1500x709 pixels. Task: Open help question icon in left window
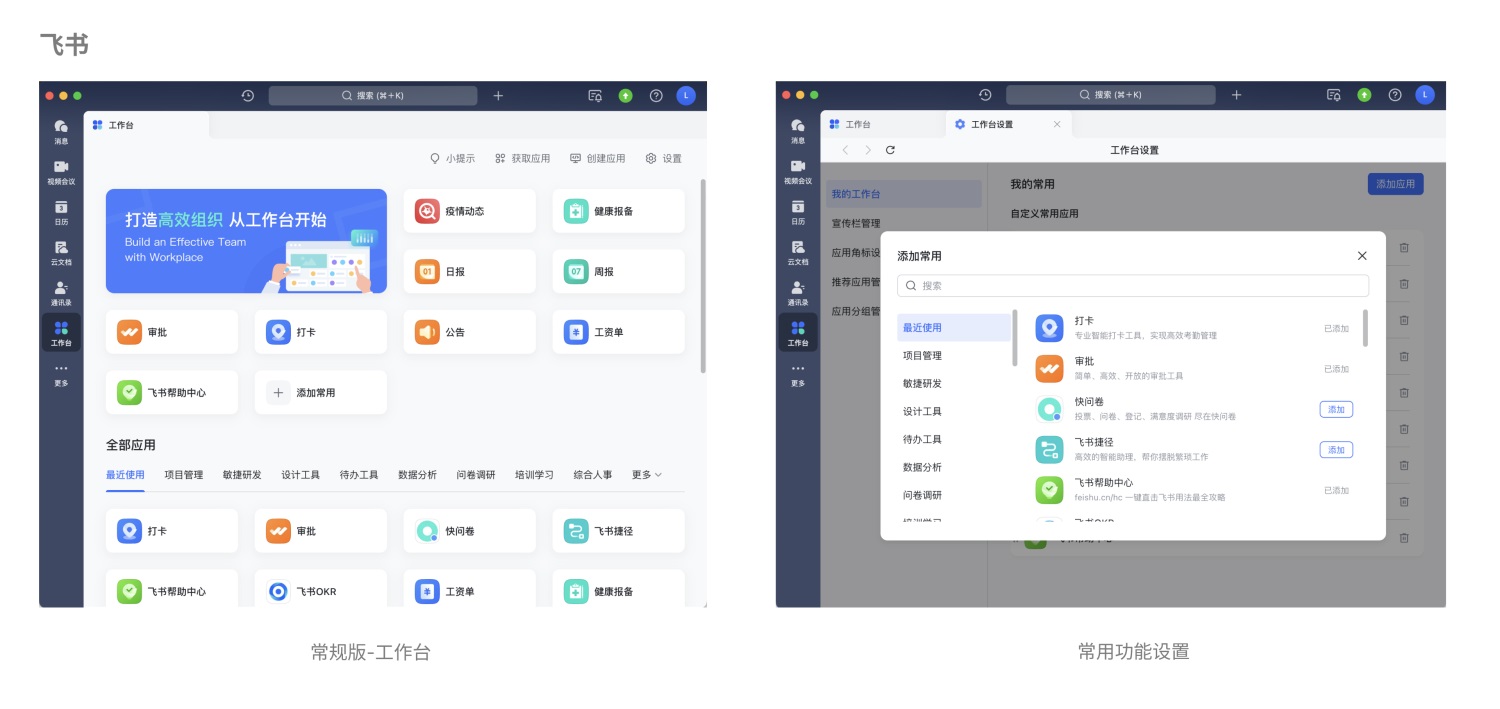pyautogui.click(x=656, y=96)
